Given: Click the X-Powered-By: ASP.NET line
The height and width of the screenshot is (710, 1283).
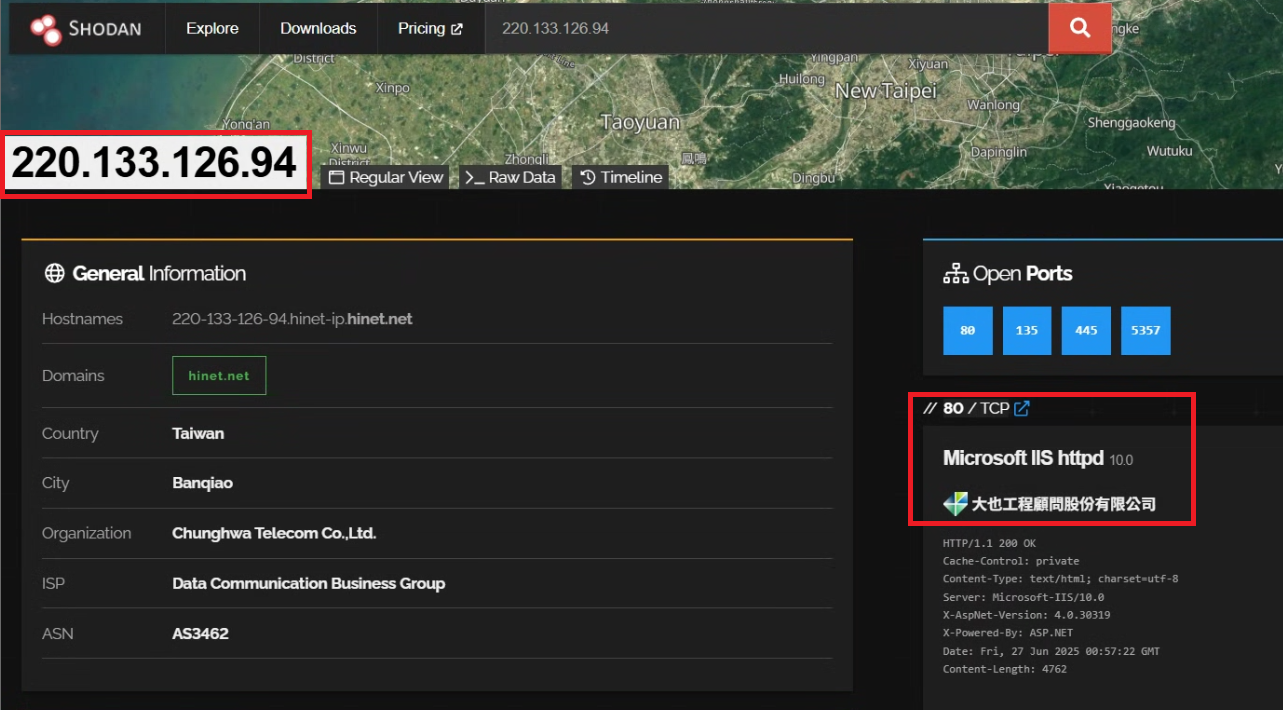Looking at the screenshot, I should [1007, 633].
